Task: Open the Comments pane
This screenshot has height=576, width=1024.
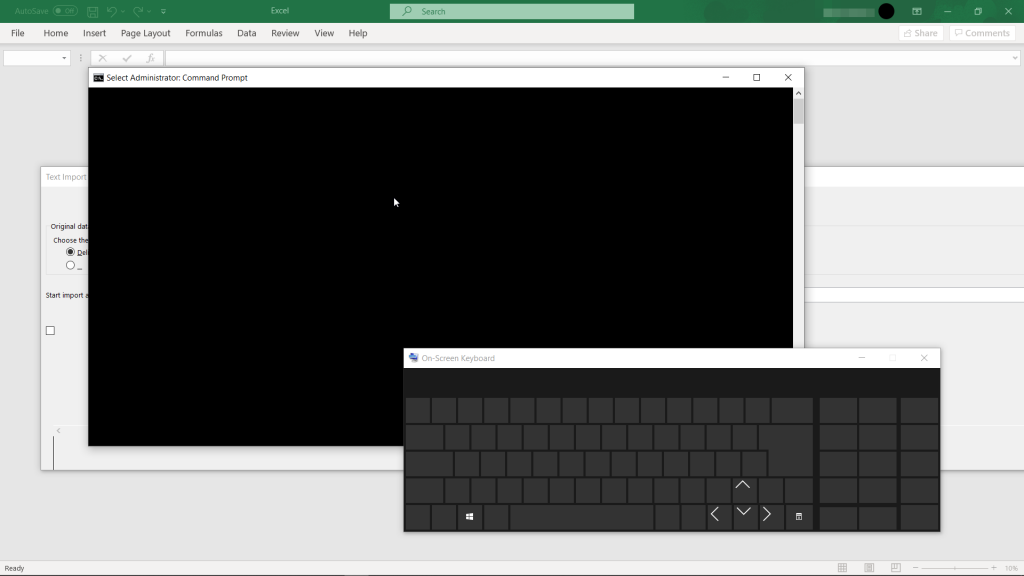Action: pos(981,32)
